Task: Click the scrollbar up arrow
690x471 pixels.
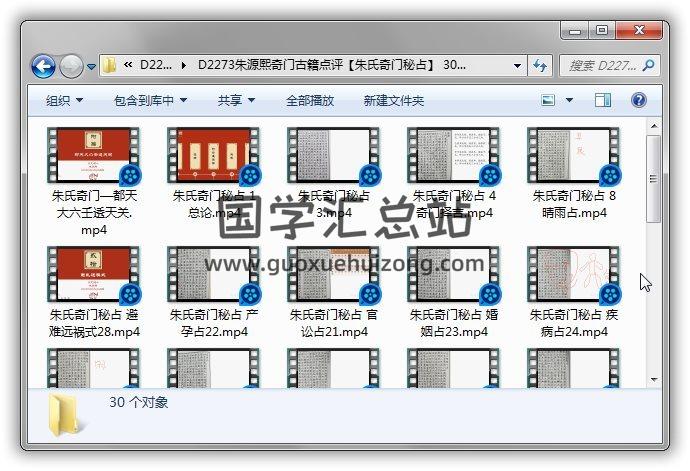Action: pyautogui.click(x=654, y=126)
